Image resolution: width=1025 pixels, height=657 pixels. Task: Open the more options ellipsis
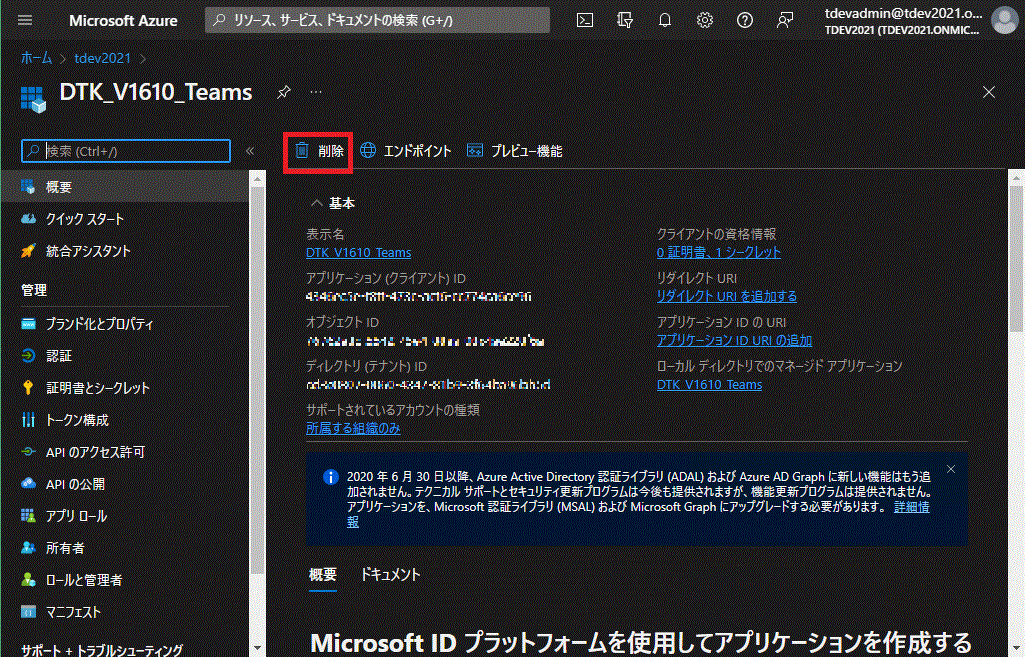coord(316,92)
